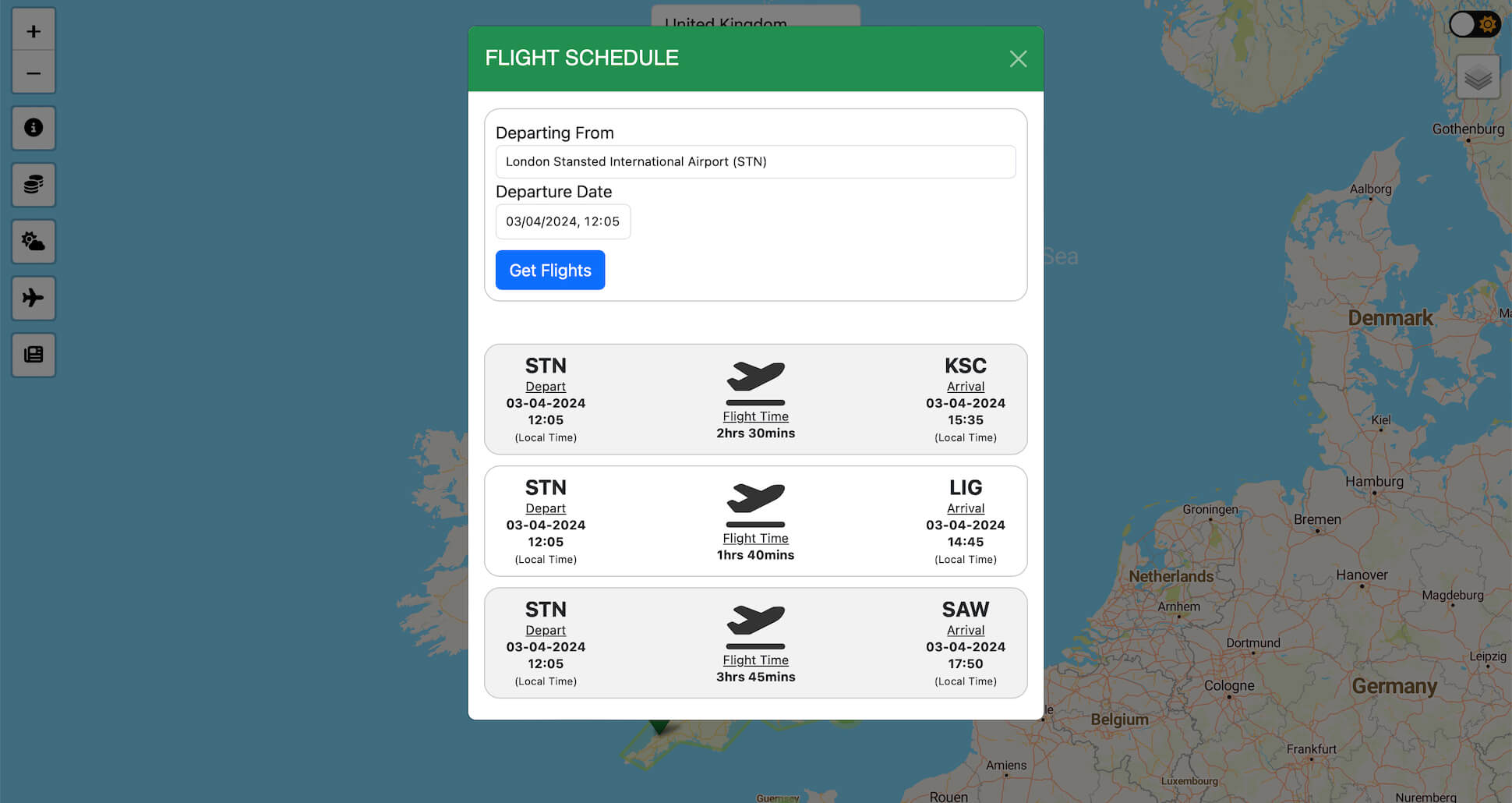Click the map zoom out button
1512x803 pixels.
[34, 73]
